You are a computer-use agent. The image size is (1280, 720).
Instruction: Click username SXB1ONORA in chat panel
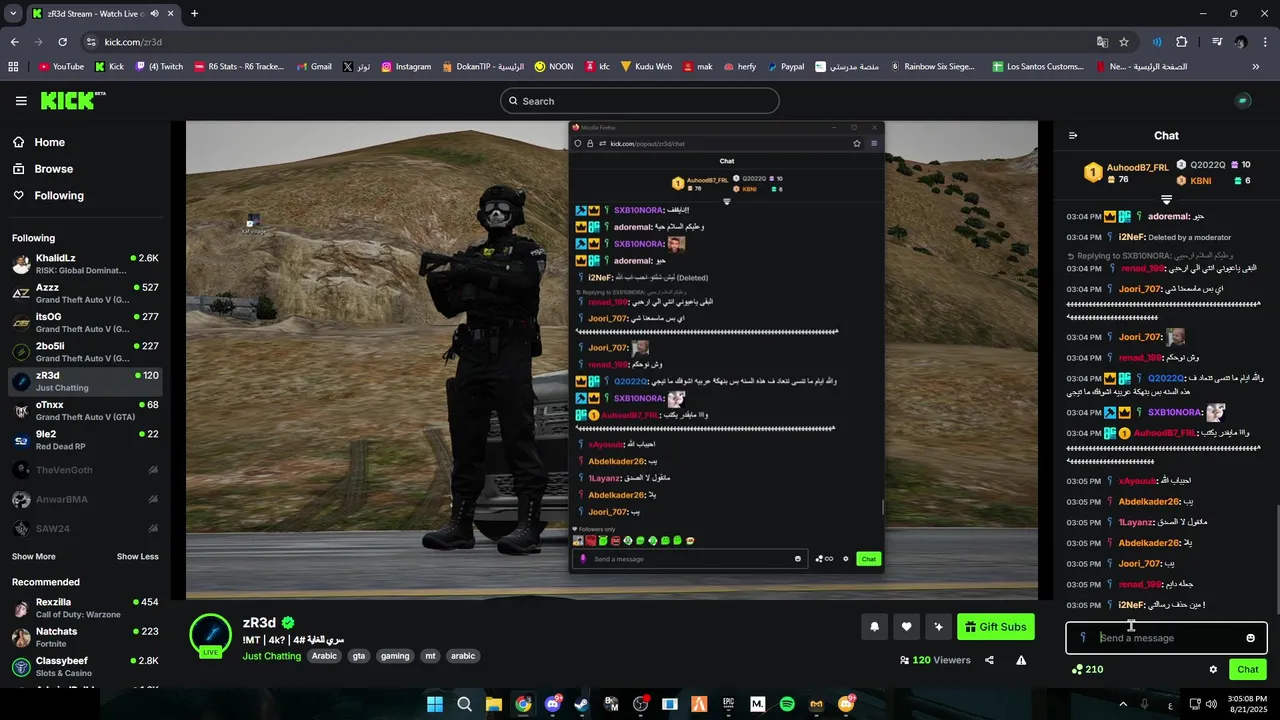point(1174,412)
